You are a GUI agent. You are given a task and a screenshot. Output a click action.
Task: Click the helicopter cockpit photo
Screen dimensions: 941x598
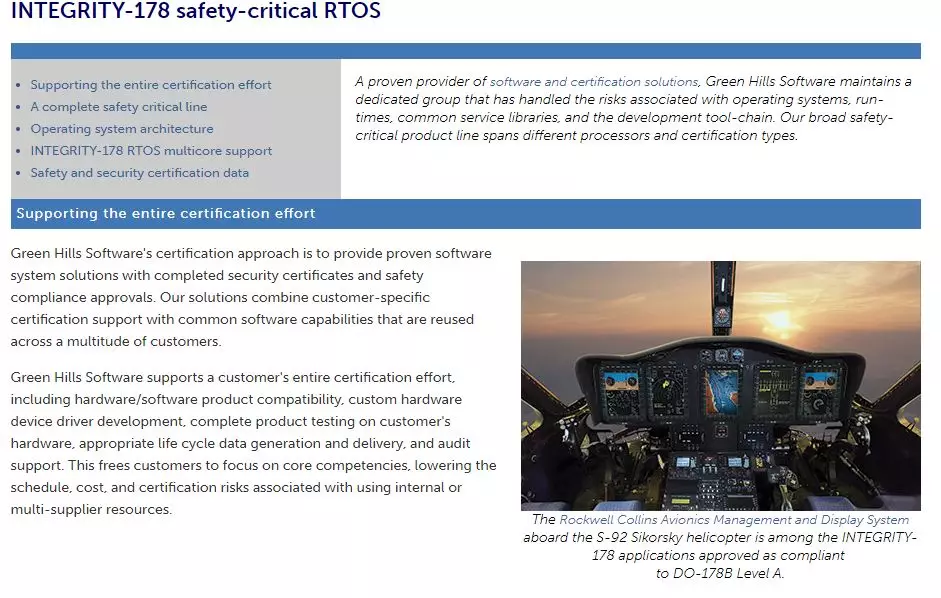click(x=721, y=385)
